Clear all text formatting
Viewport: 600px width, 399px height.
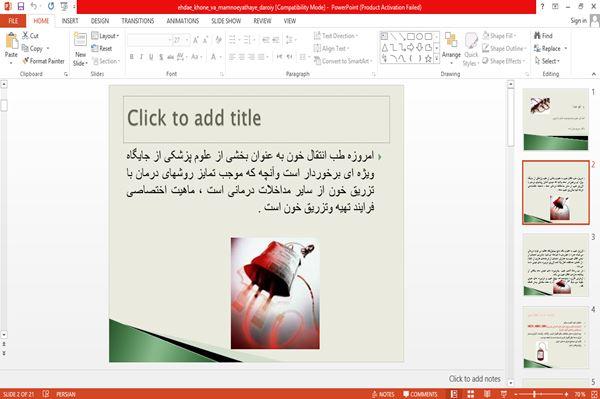point(218,40)
